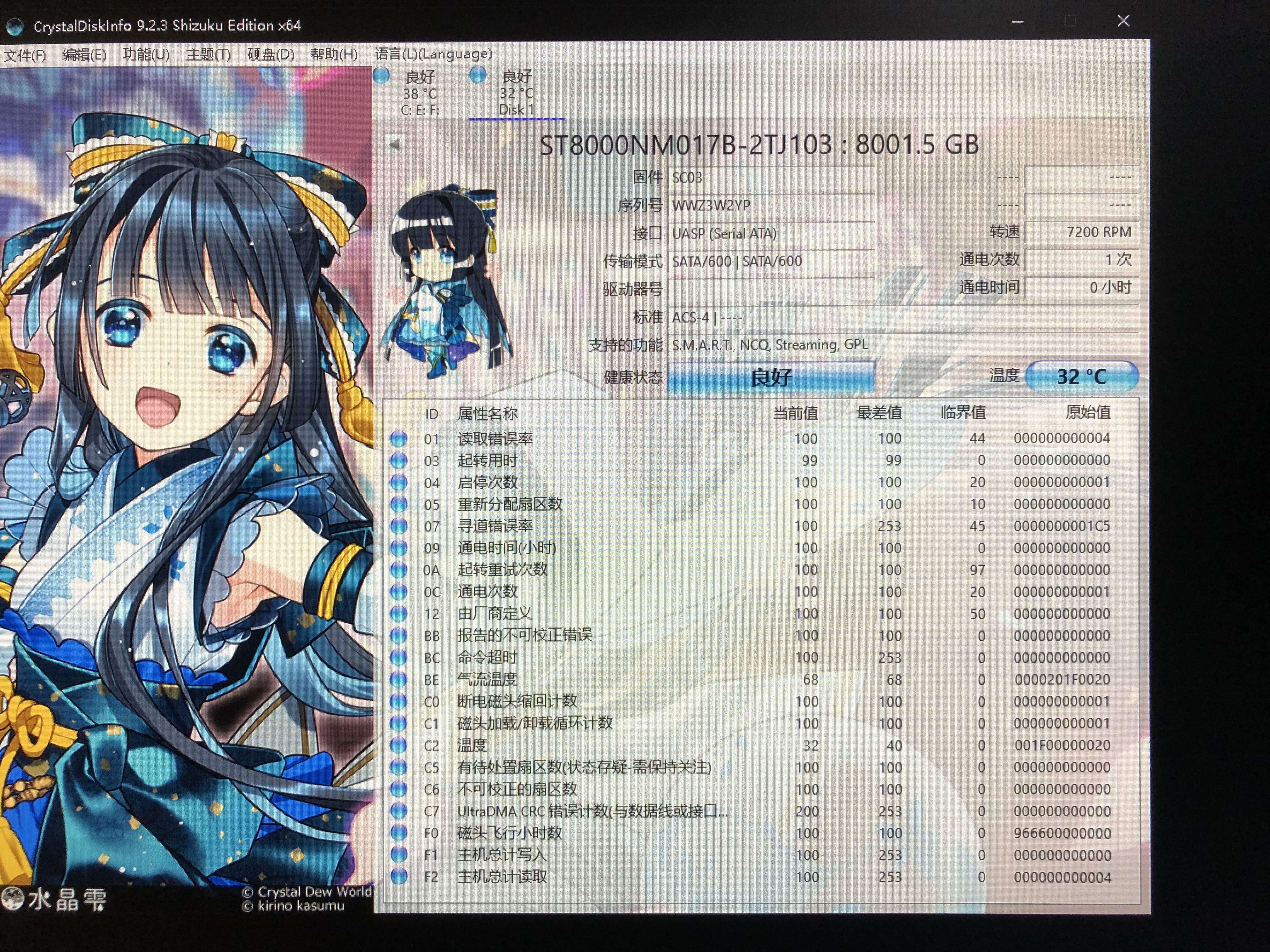Select the 读取错误率 attribute name
This screenshot has width=1270, height=952.
[x=495, y=439]
